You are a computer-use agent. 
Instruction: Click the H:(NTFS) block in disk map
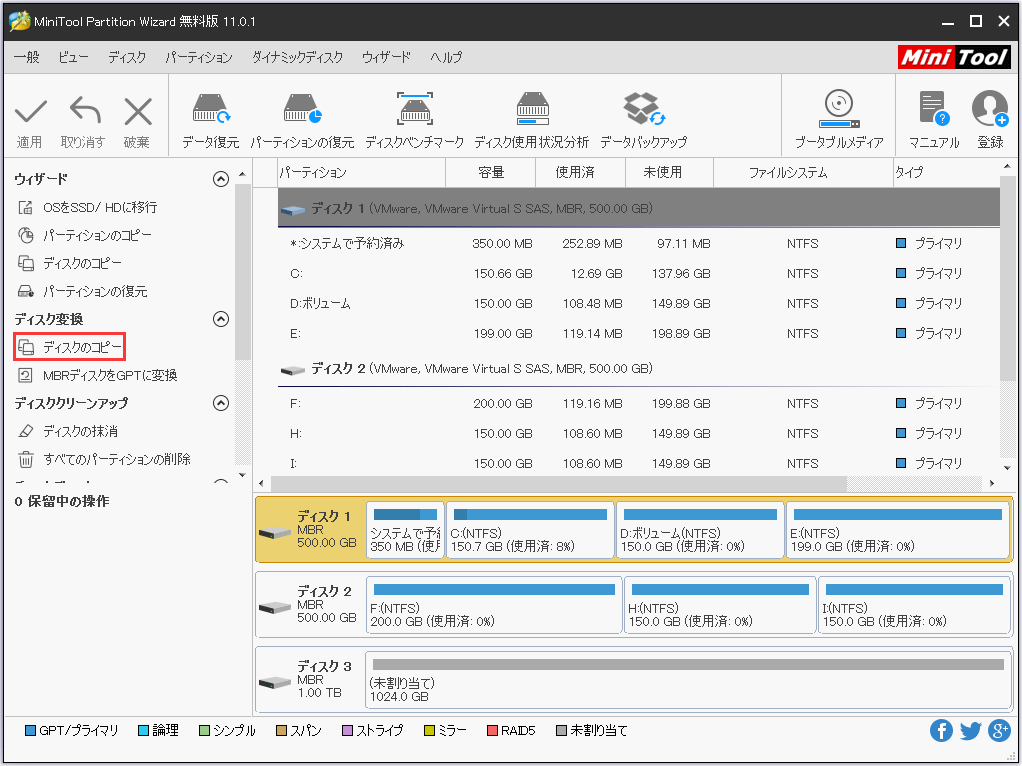coord(720,606)
